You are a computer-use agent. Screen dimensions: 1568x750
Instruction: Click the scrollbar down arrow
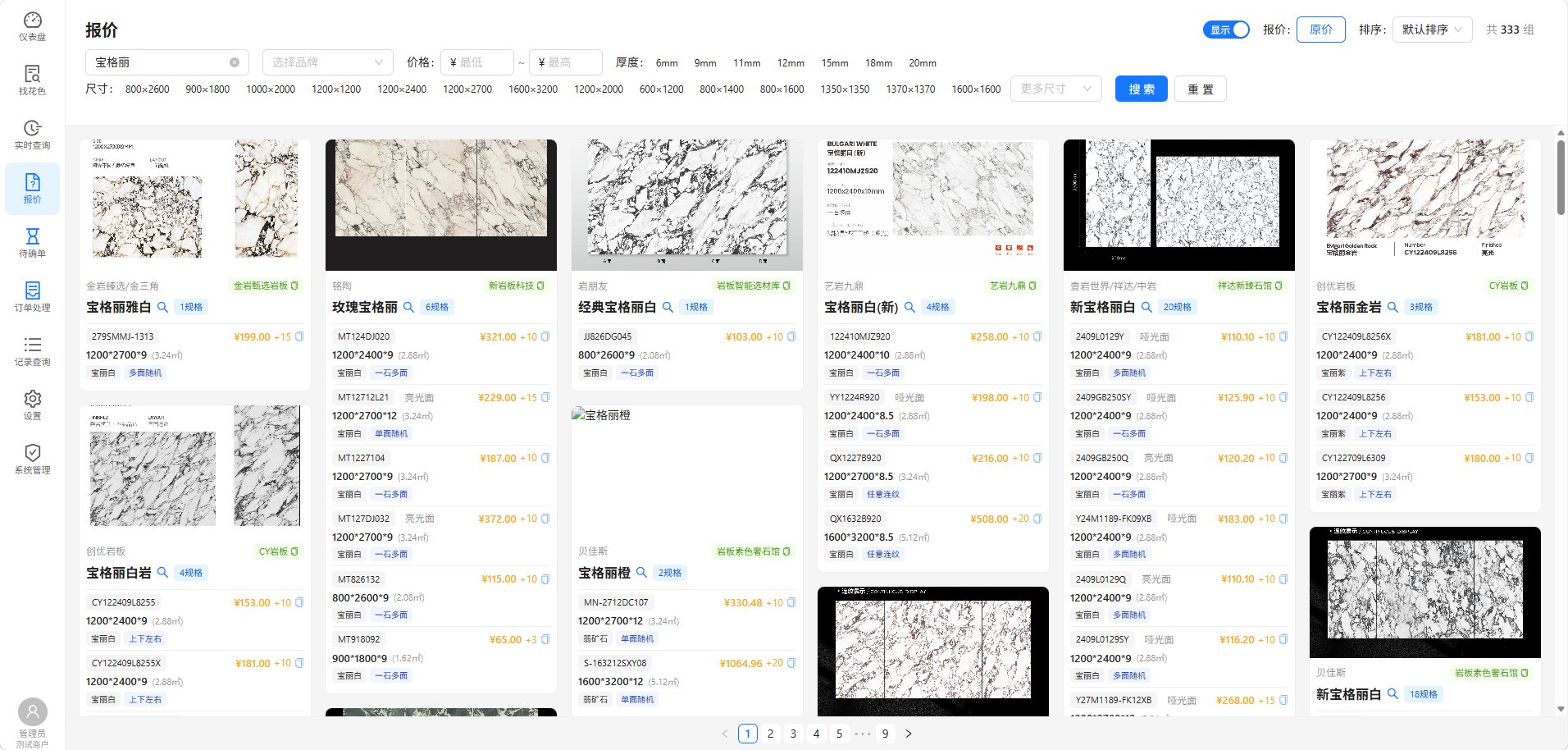click(1561, 709)
